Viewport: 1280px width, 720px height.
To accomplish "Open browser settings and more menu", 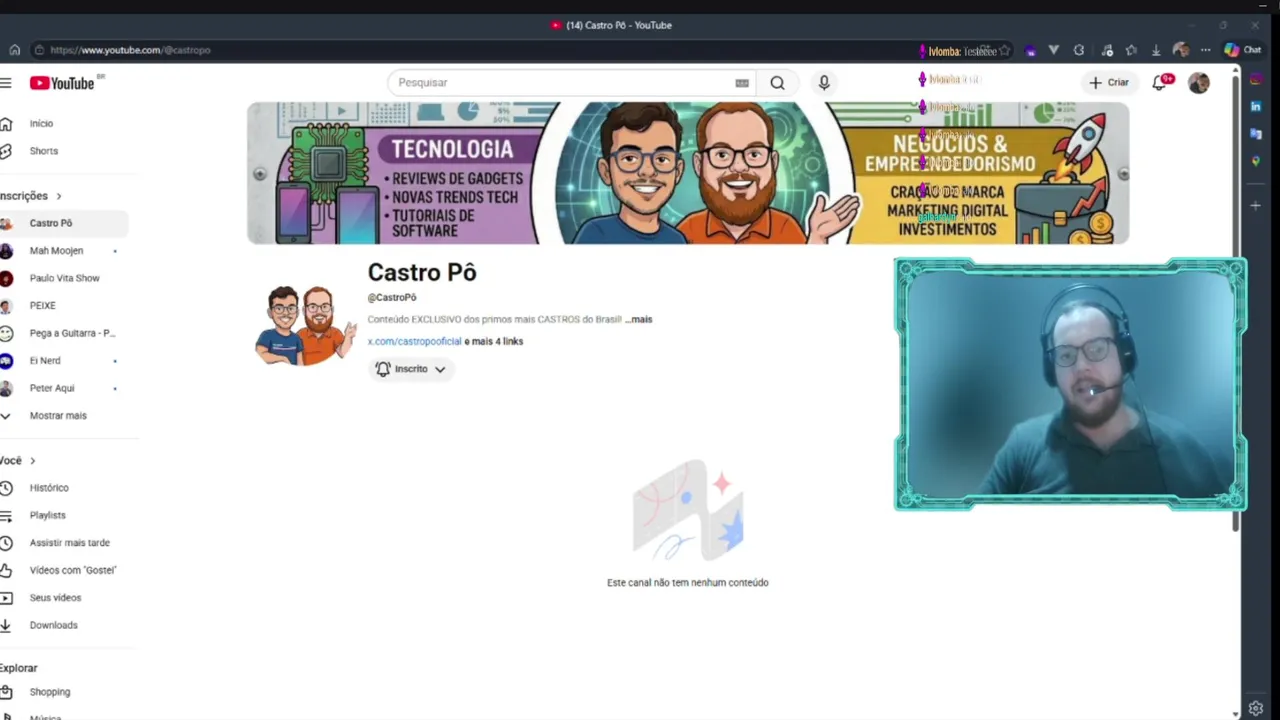I will pos(1205,50).
